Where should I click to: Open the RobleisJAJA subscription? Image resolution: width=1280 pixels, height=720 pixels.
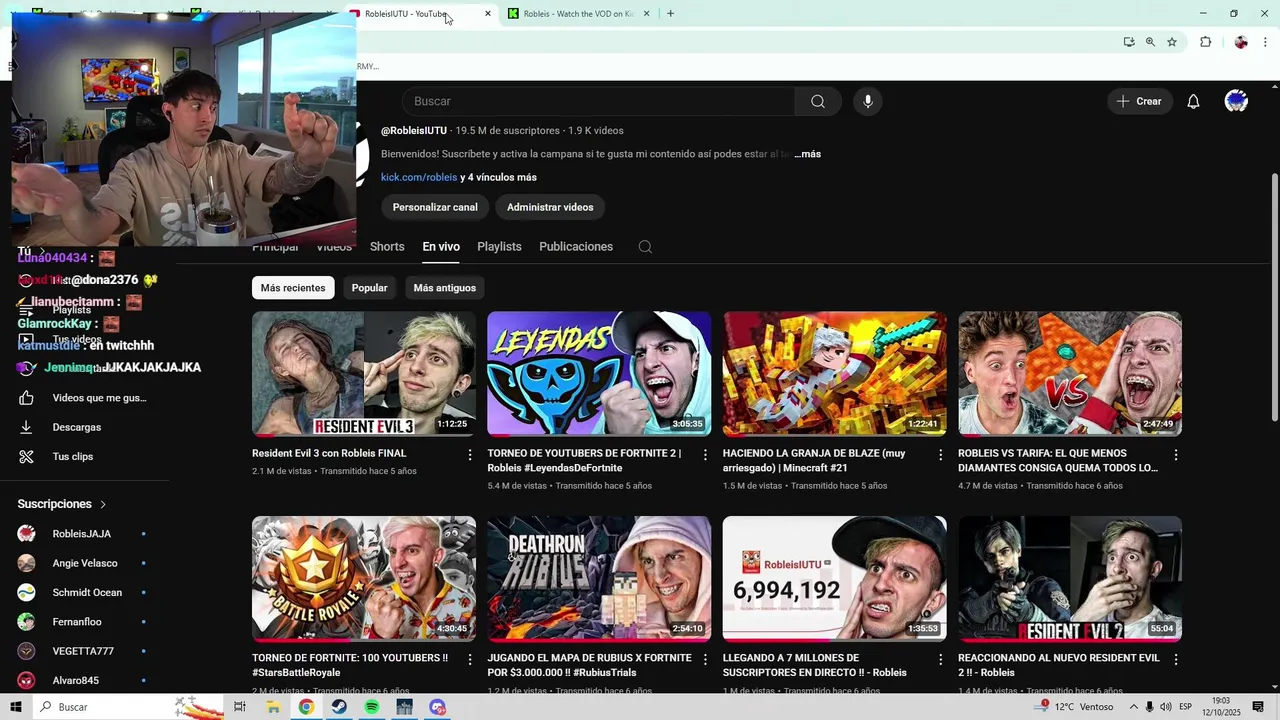click(85, 534)
